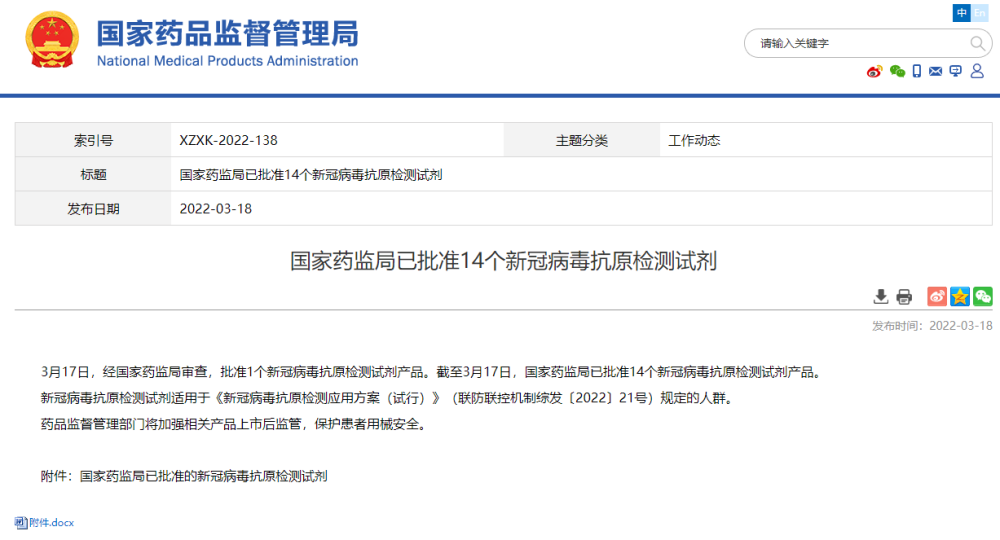Open the 附件.docx attachment link

tap(51, 523)
